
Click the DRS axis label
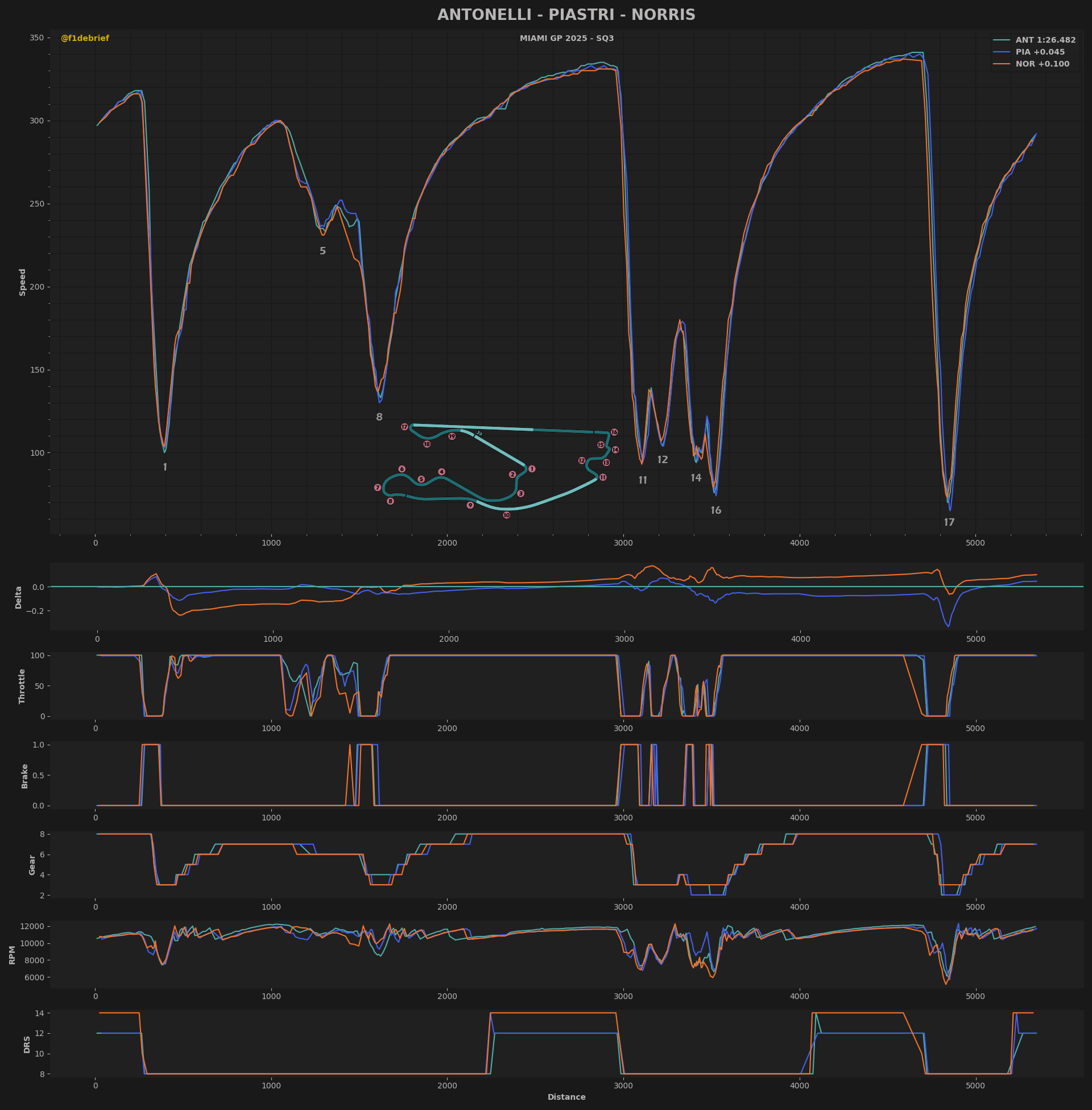click(x=27, y=1044)
